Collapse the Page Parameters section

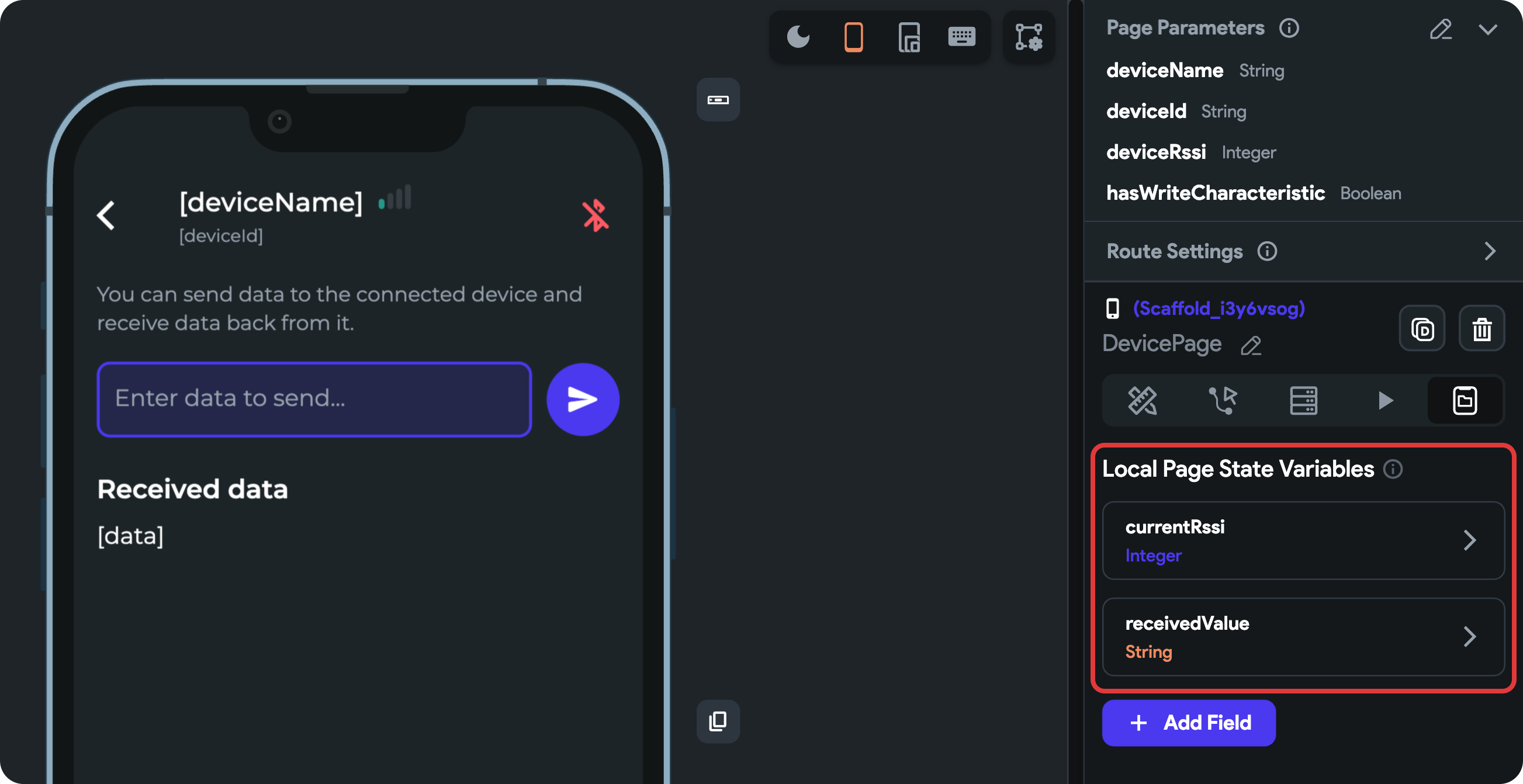pyautogui.click(x=1488, y=29)
